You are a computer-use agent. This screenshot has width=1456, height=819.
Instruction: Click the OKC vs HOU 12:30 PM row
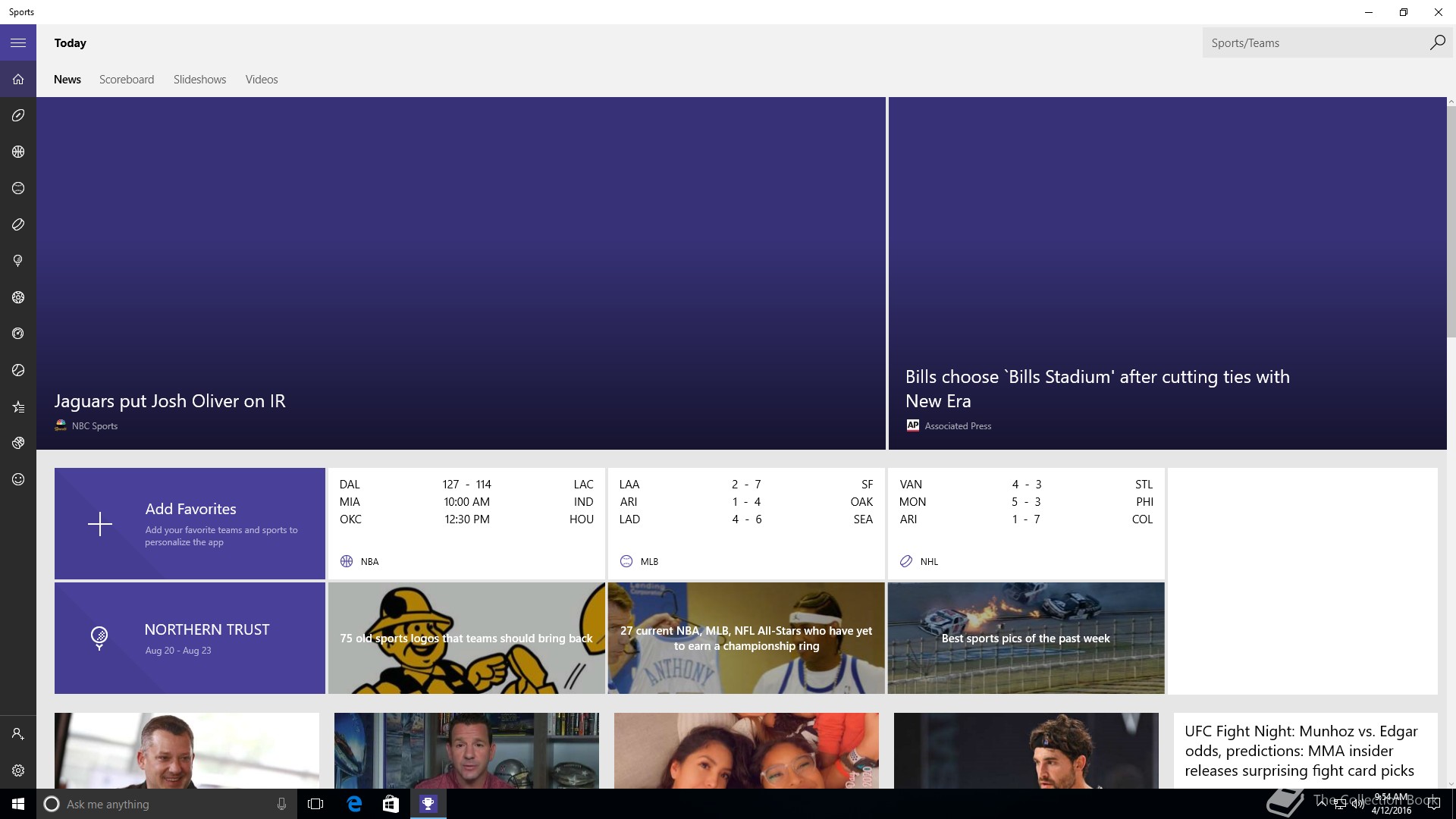coord(466,519)
